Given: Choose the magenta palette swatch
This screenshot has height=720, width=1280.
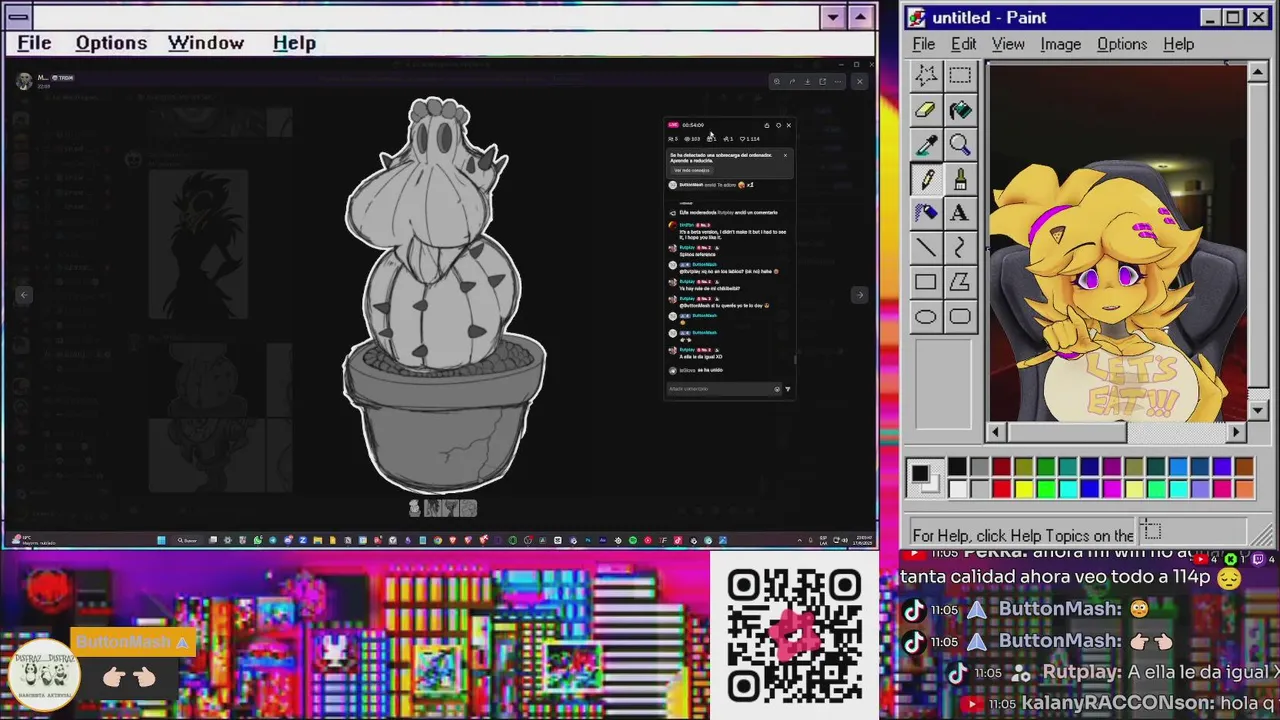Looking at the screenshot, I should click(x=1111, y=489).
